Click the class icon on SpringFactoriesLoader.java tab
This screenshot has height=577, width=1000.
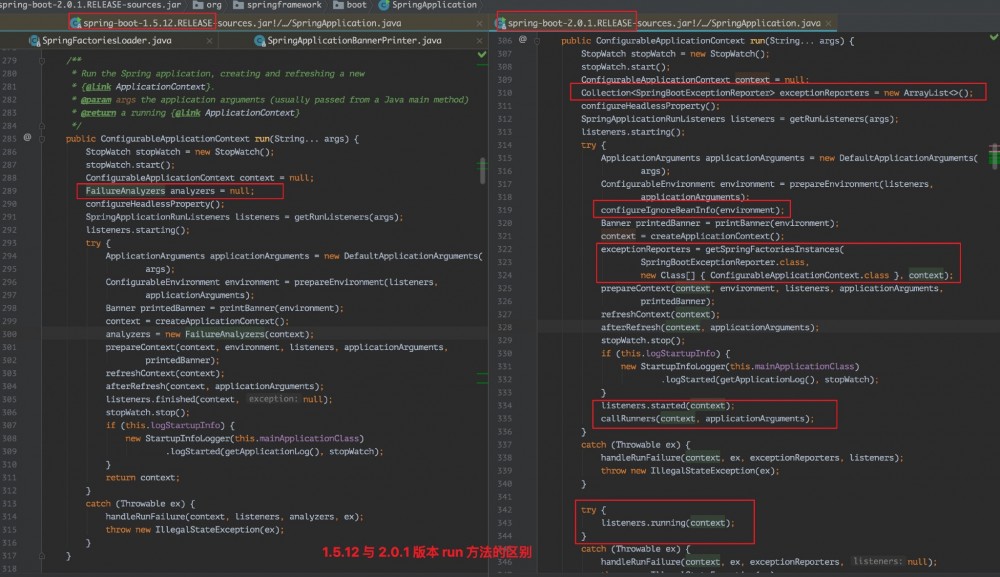tap(34, 41)
